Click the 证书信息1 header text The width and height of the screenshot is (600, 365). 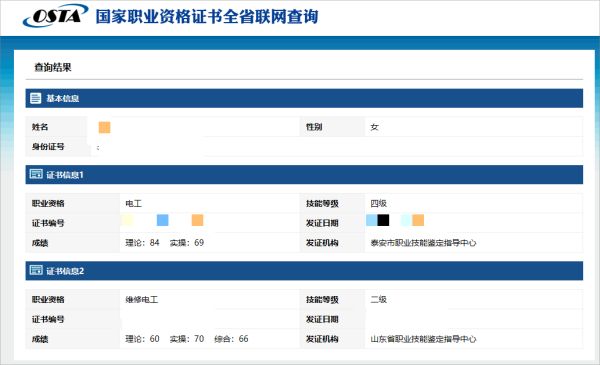[65, 175]
